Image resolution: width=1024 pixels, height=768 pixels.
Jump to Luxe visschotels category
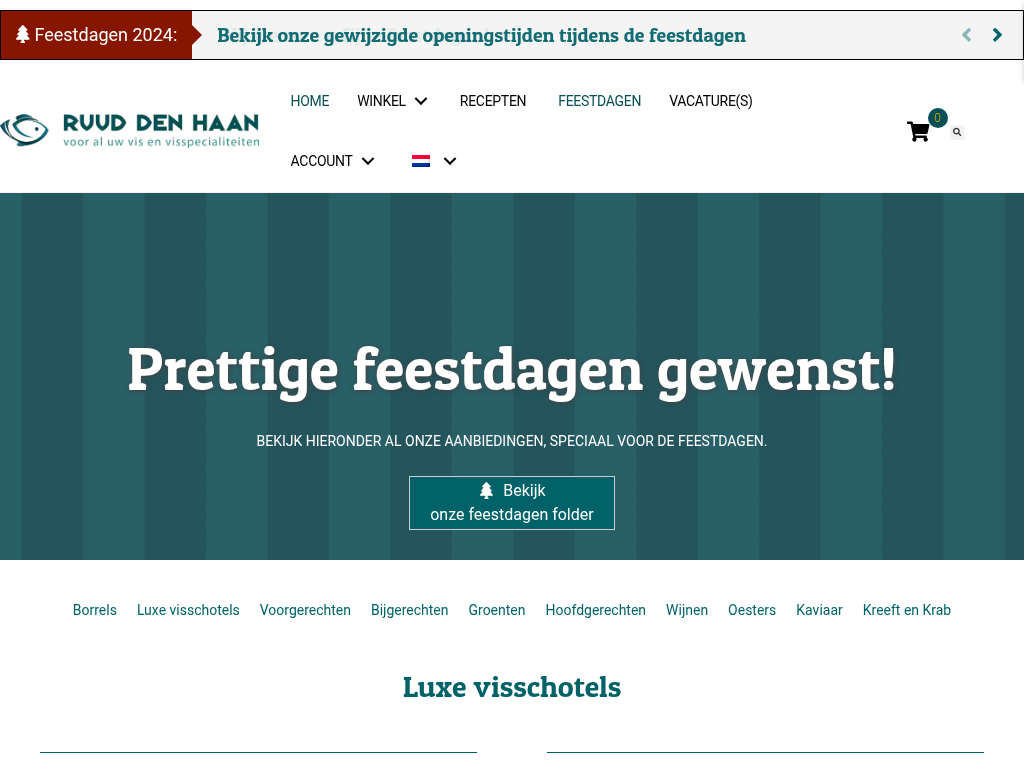pos(188,610)
